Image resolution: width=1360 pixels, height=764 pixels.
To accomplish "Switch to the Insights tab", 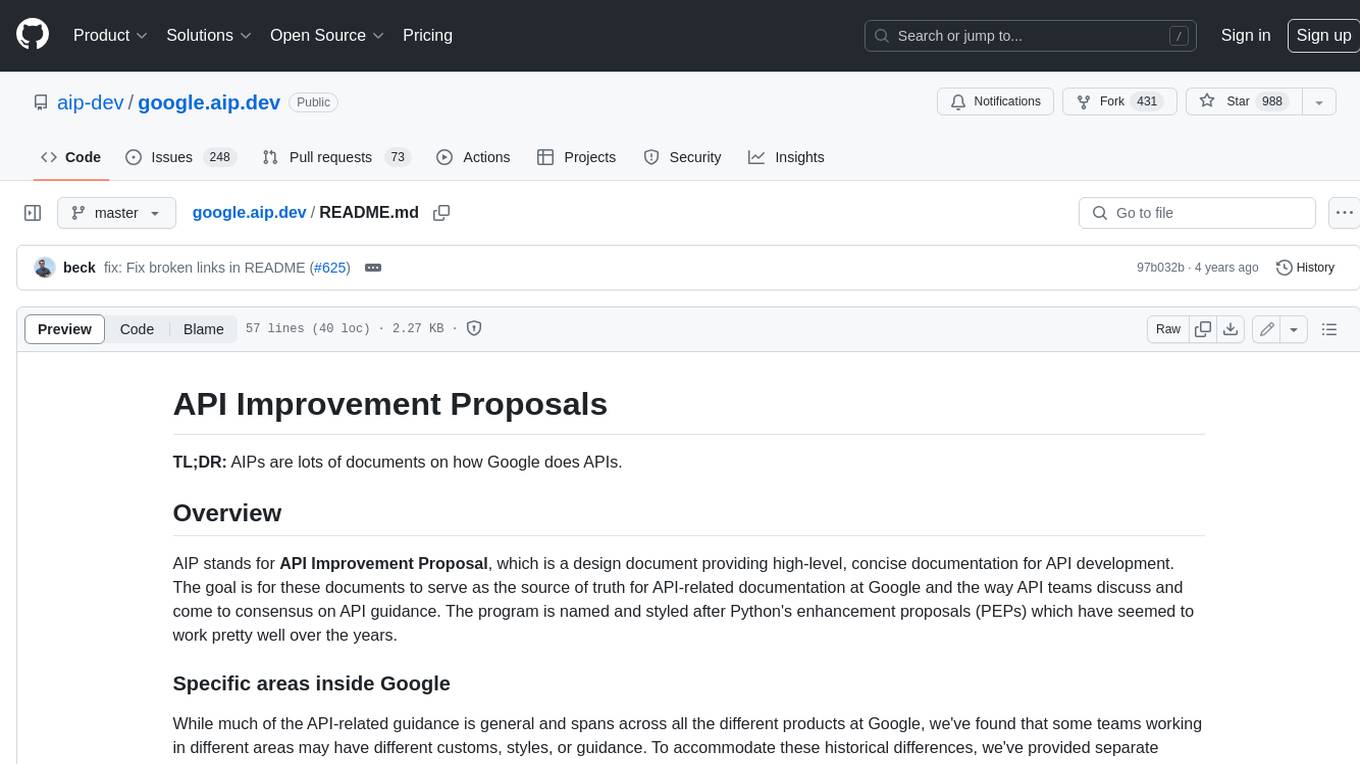I will [x=786, y=157].
